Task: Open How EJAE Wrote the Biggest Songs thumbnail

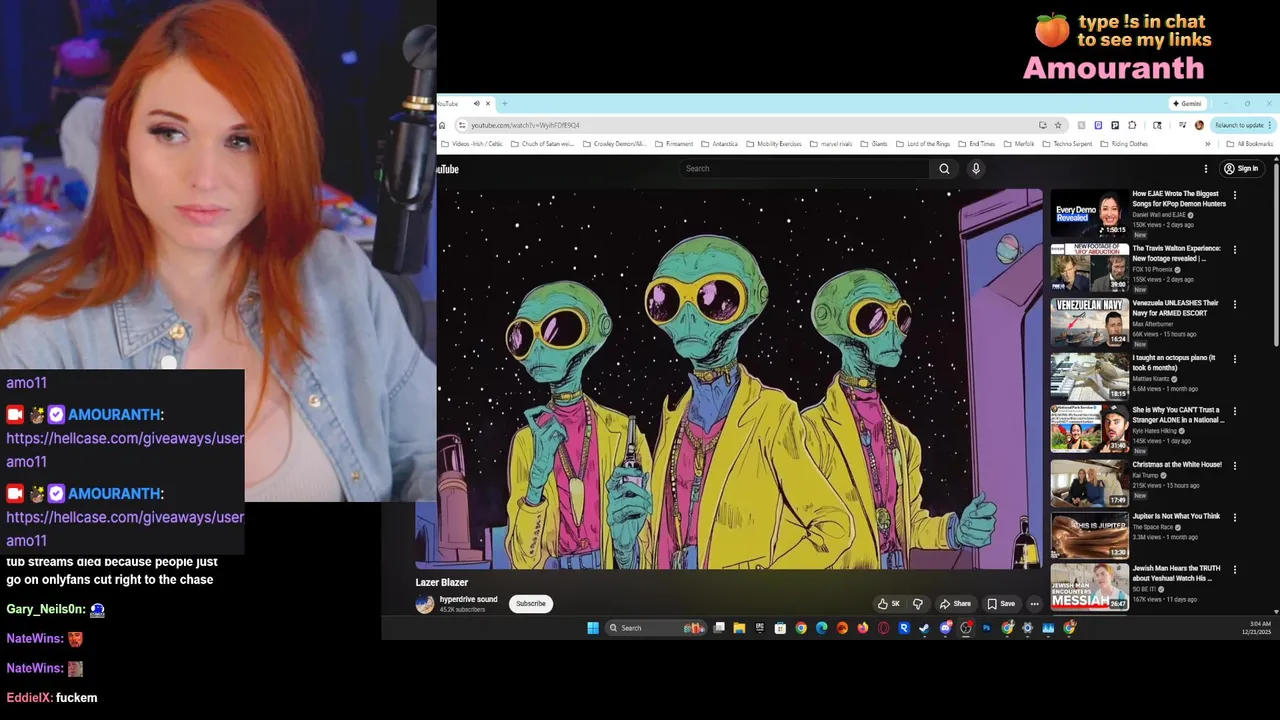Action: [1089, 212]
